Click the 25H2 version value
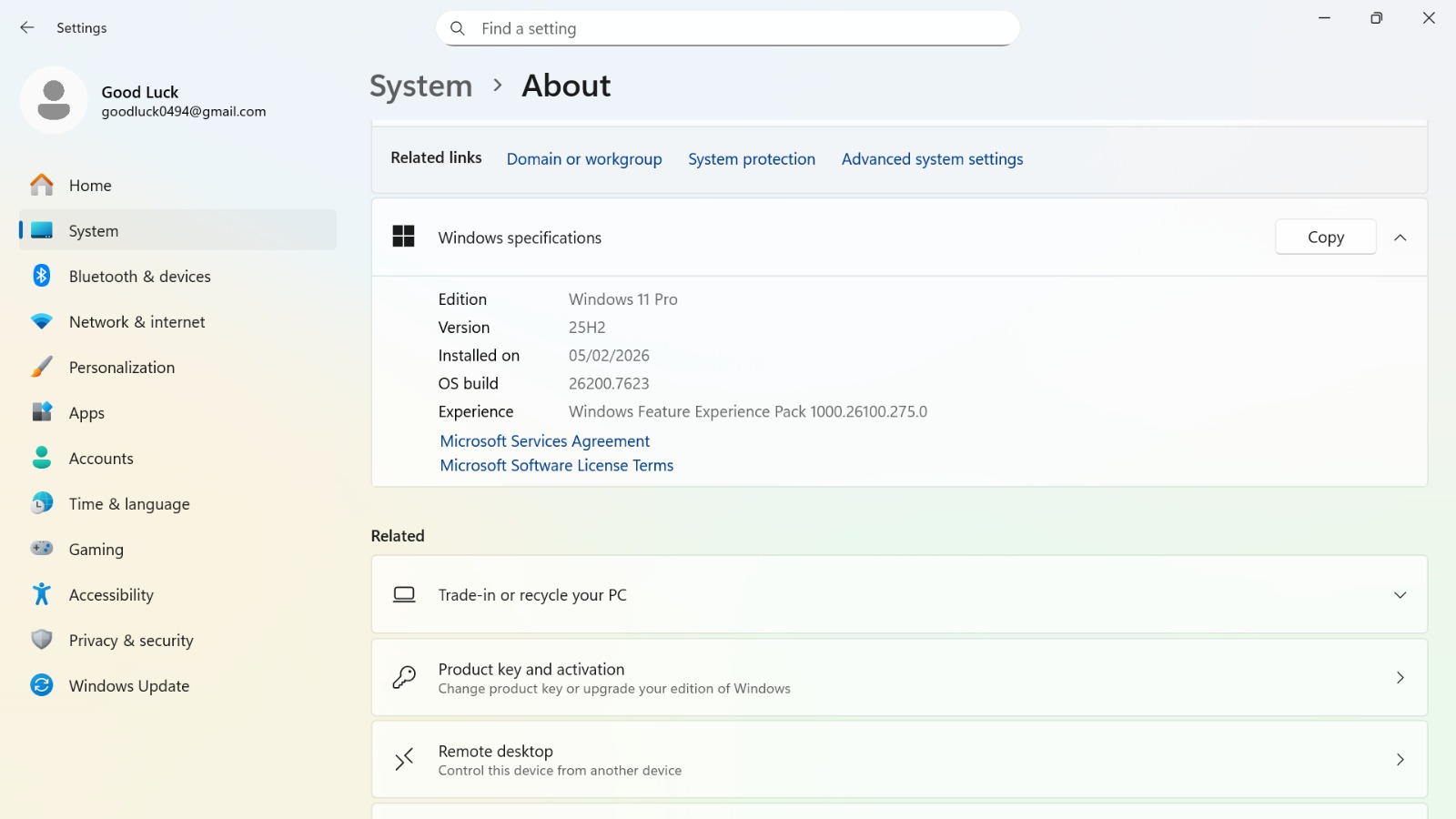This screenshot has height=819, width=1456. 587,328
